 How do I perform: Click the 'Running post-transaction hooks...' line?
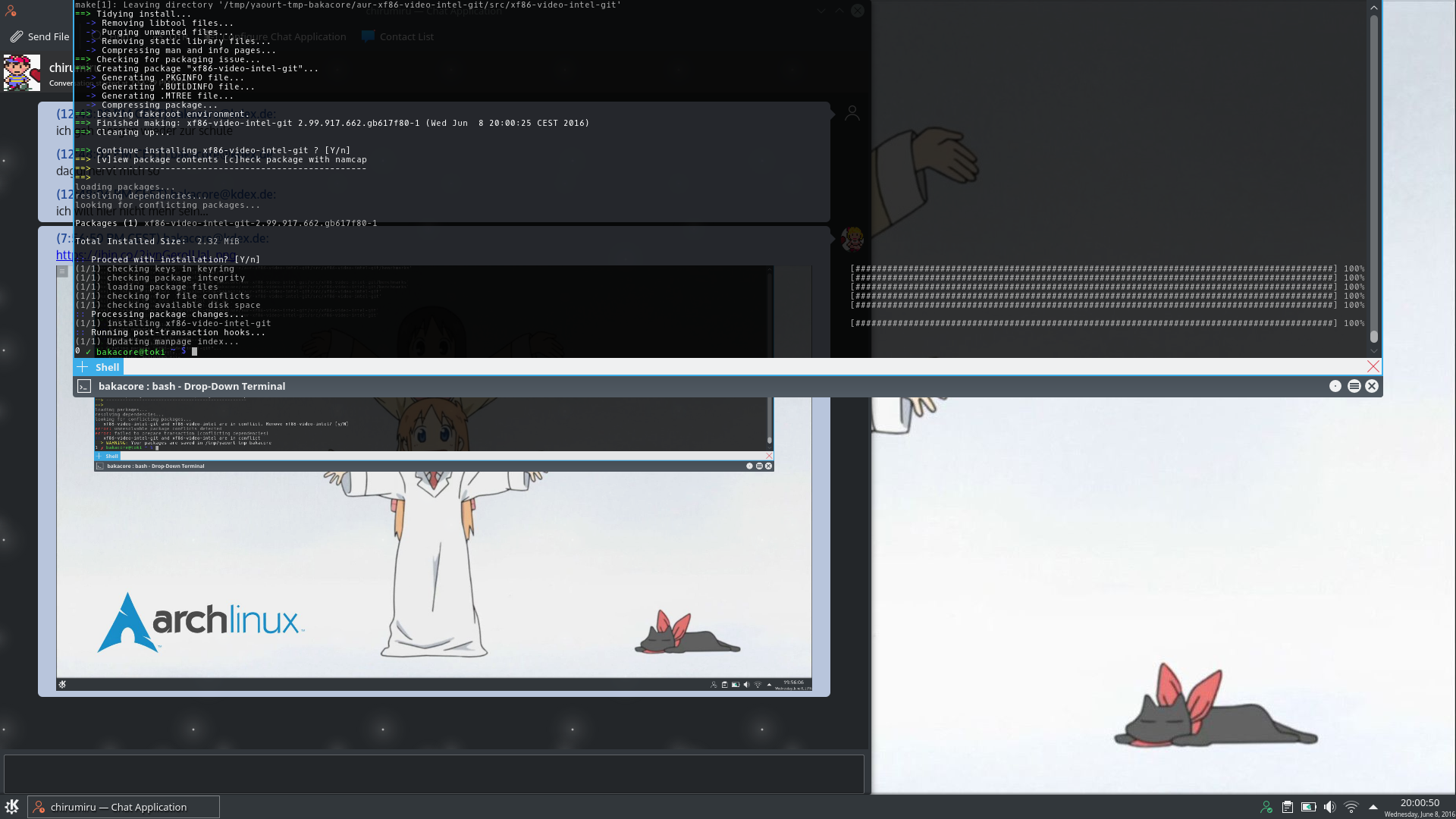coord(171,332)
